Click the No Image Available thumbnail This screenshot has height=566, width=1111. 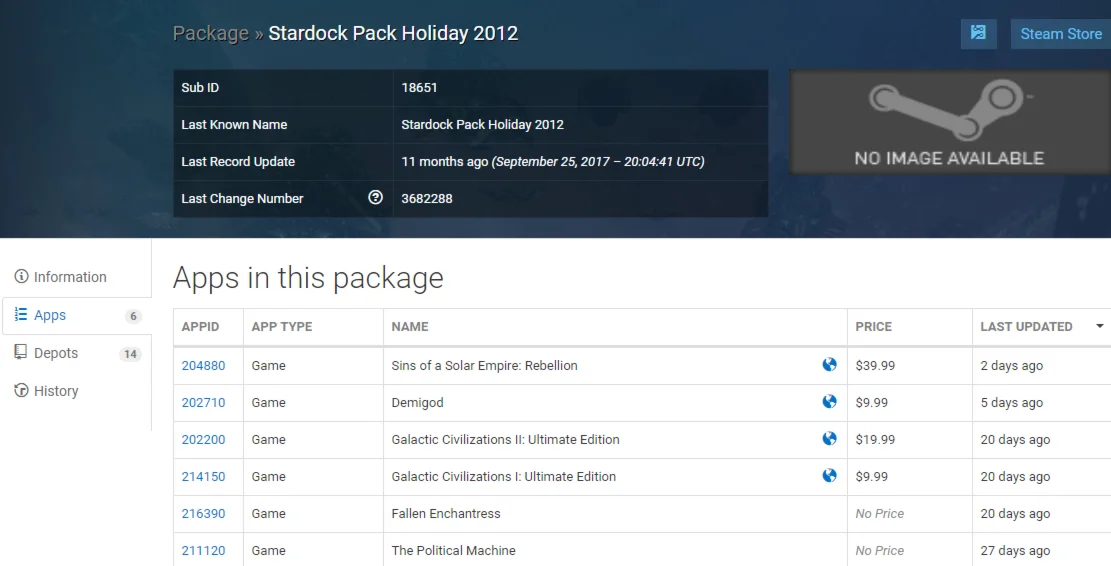pyautogui.click(x=949, y=123)
